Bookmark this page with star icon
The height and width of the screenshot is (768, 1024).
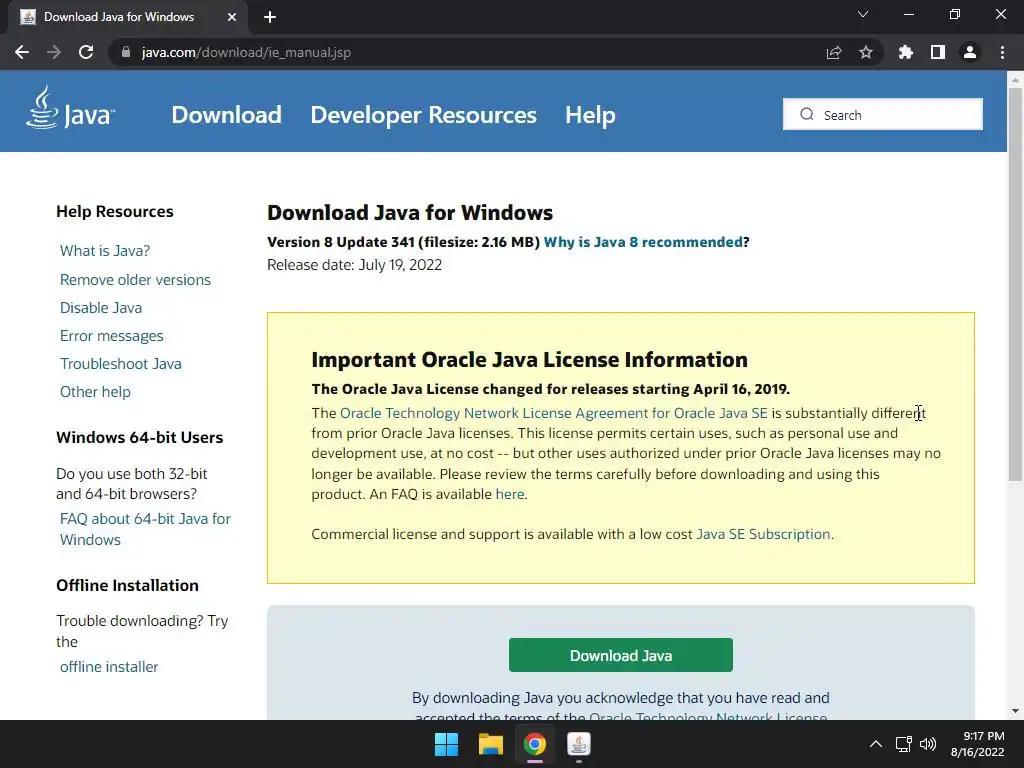866,52
